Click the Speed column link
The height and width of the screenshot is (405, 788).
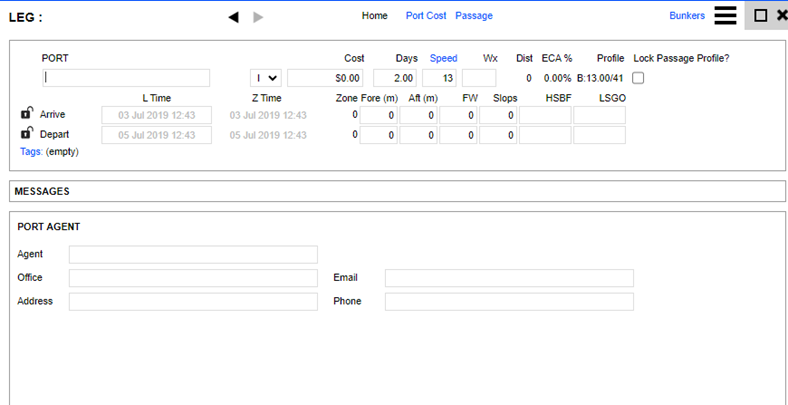click(443, 58)
